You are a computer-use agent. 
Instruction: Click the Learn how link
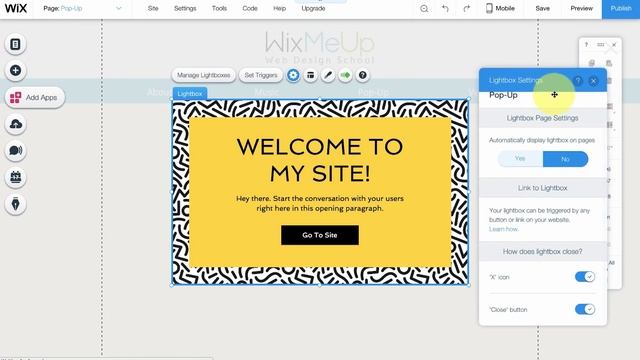click(x=504, y=229)
